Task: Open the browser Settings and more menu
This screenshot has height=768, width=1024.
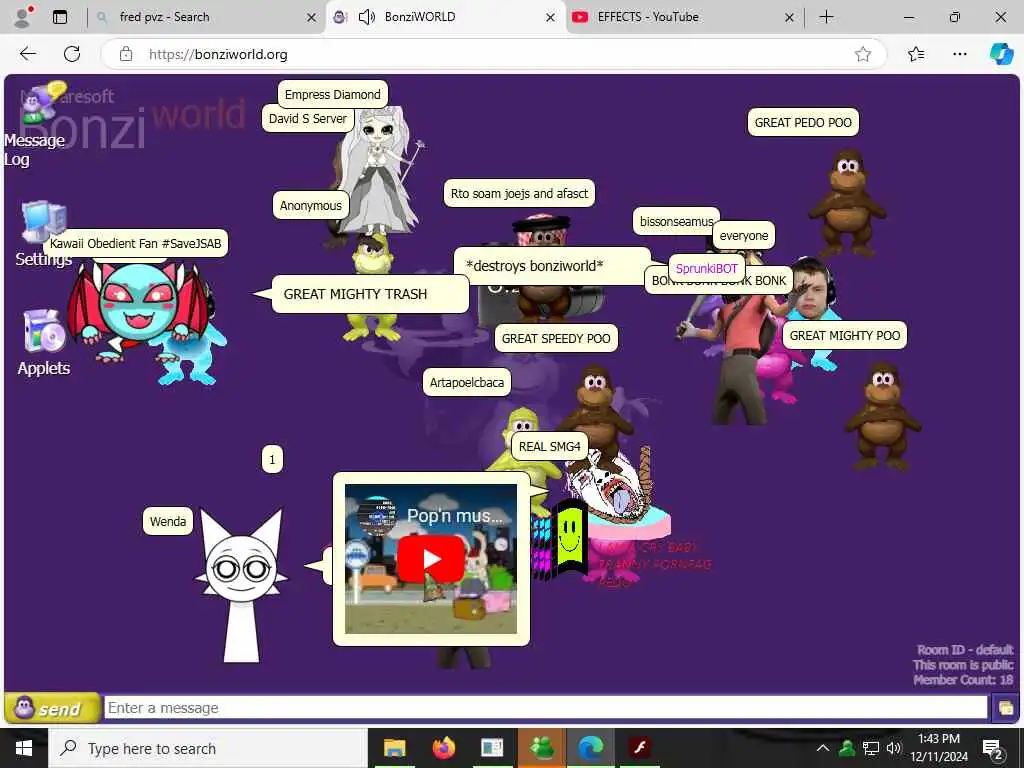Action: point(959,54)
